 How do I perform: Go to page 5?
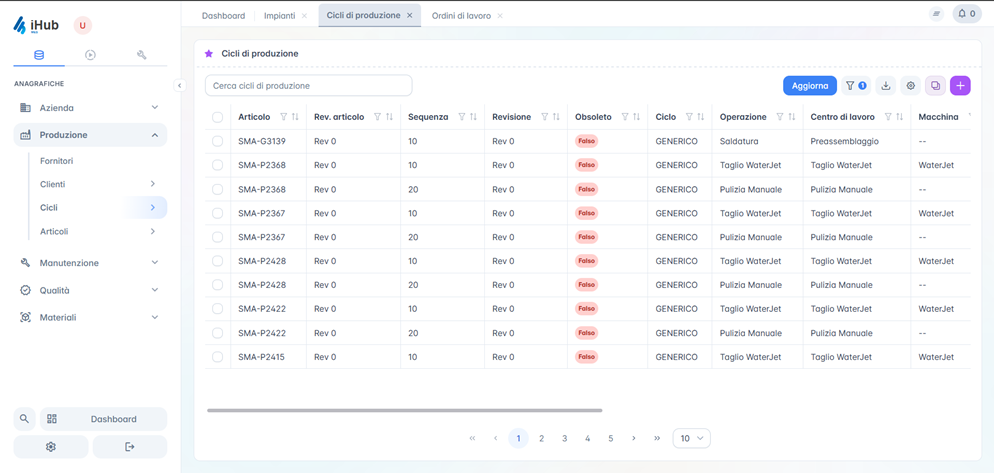[610, 438]
